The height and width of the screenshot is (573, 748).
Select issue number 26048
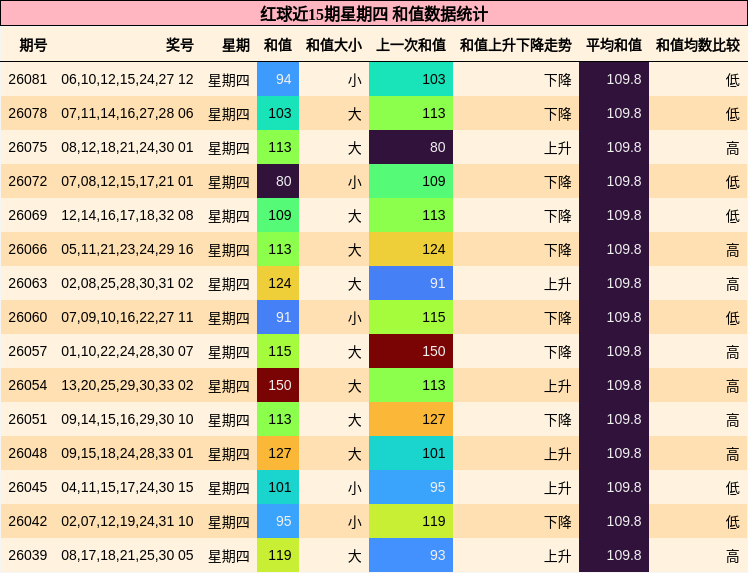[x=28, y=453]
